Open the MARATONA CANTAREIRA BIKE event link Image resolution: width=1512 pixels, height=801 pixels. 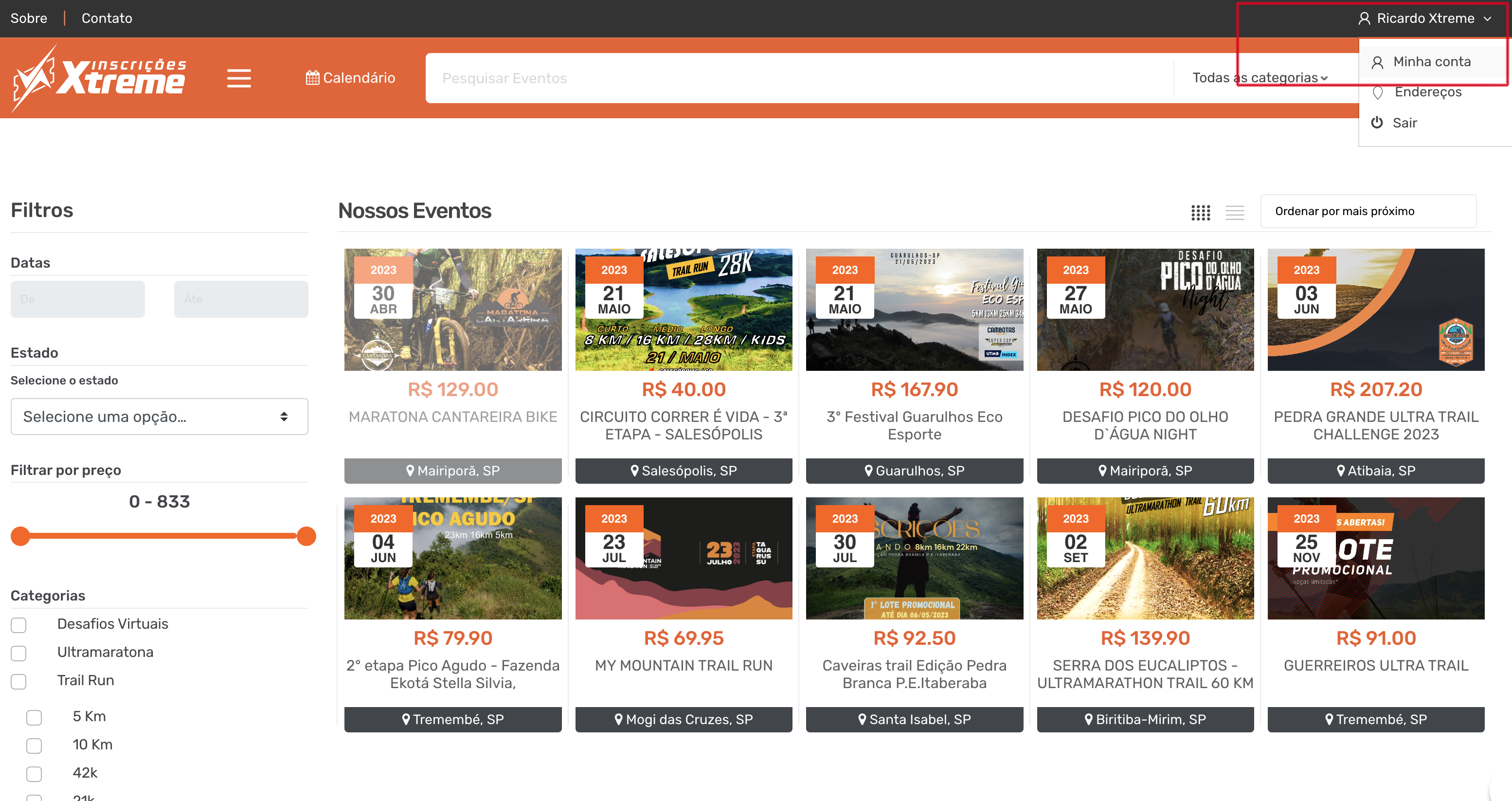[452, 417]
